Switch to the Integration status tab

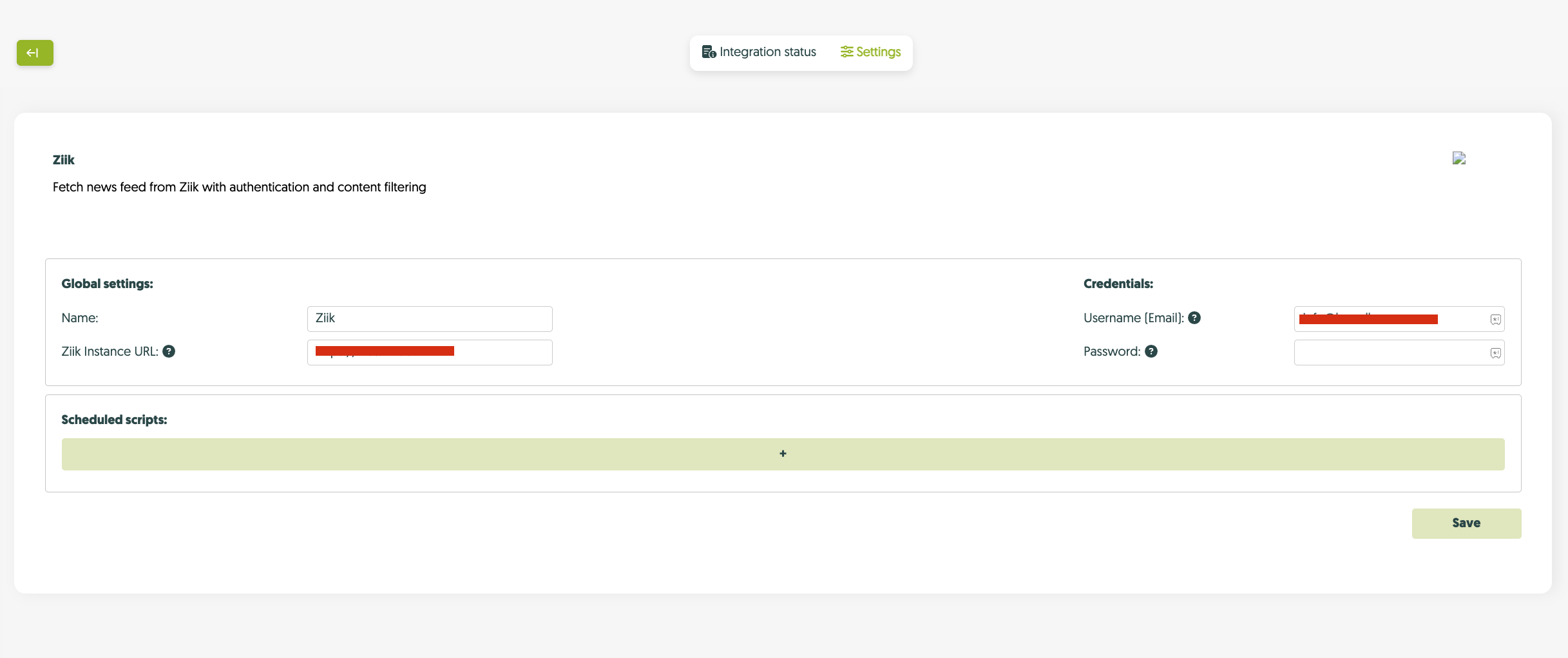click(759, 52)
